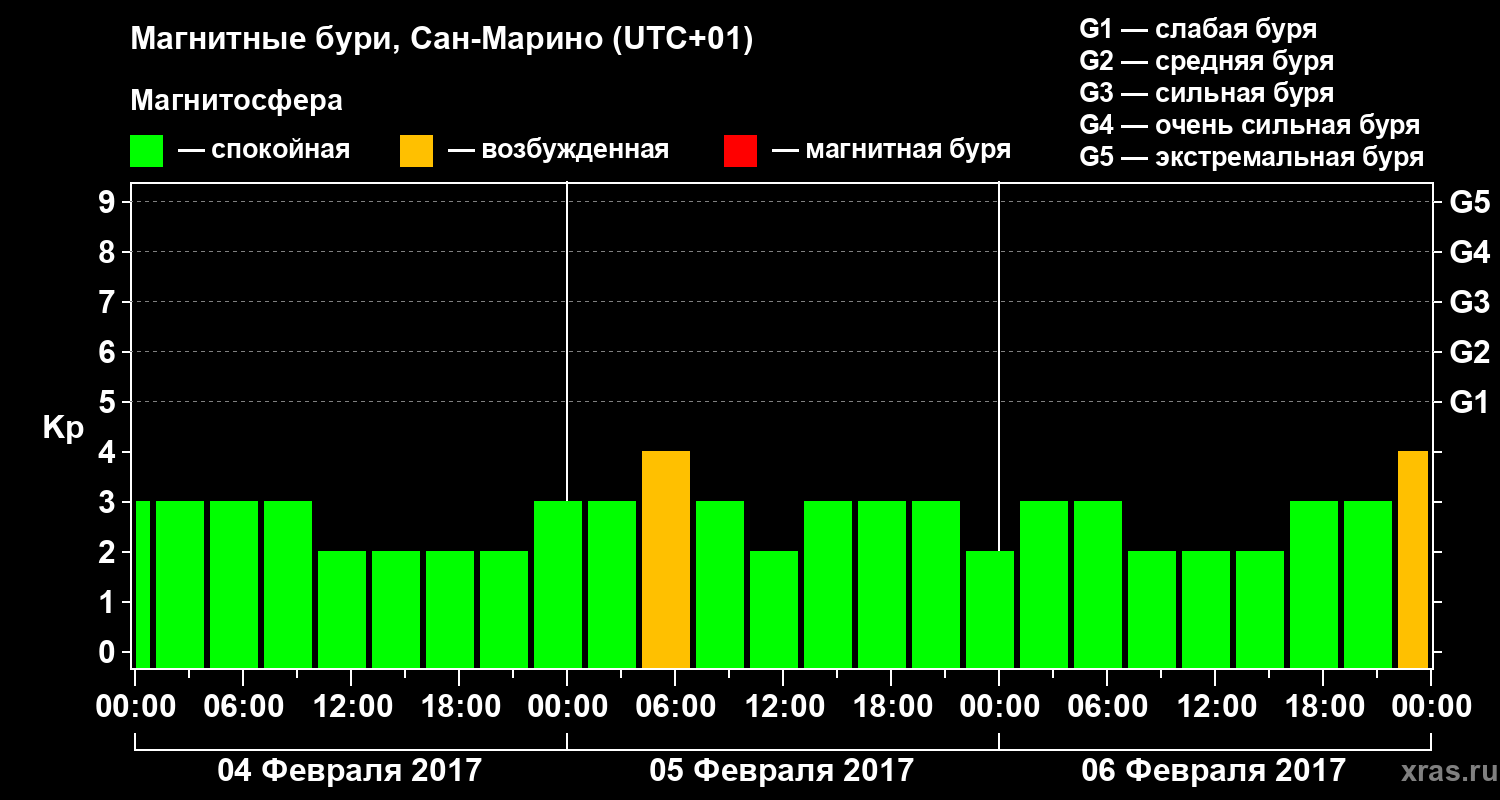Image resolution: width=1500 pixels, height=800 pixels.
Task: Click the orange bar ending 06 Февраля
Action: pos(1413,559)
